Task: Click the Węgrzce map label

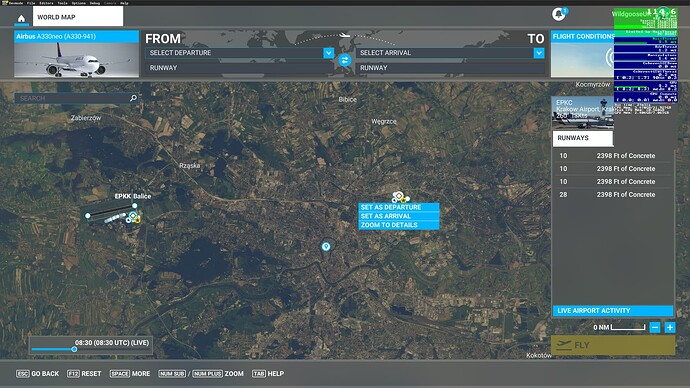Action: (384, 121)
